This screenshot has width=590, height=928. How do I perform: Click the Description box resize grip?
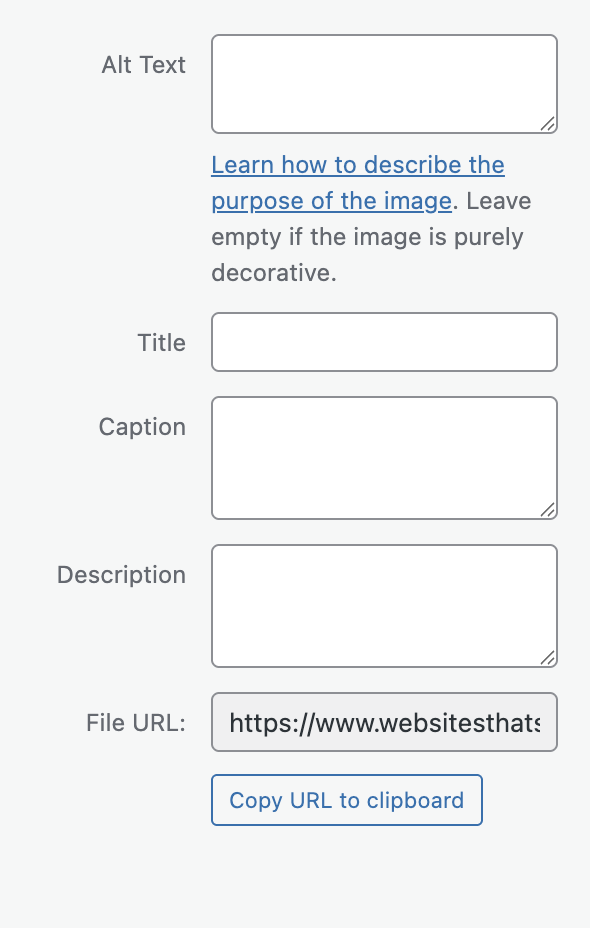tap(549, 659)
